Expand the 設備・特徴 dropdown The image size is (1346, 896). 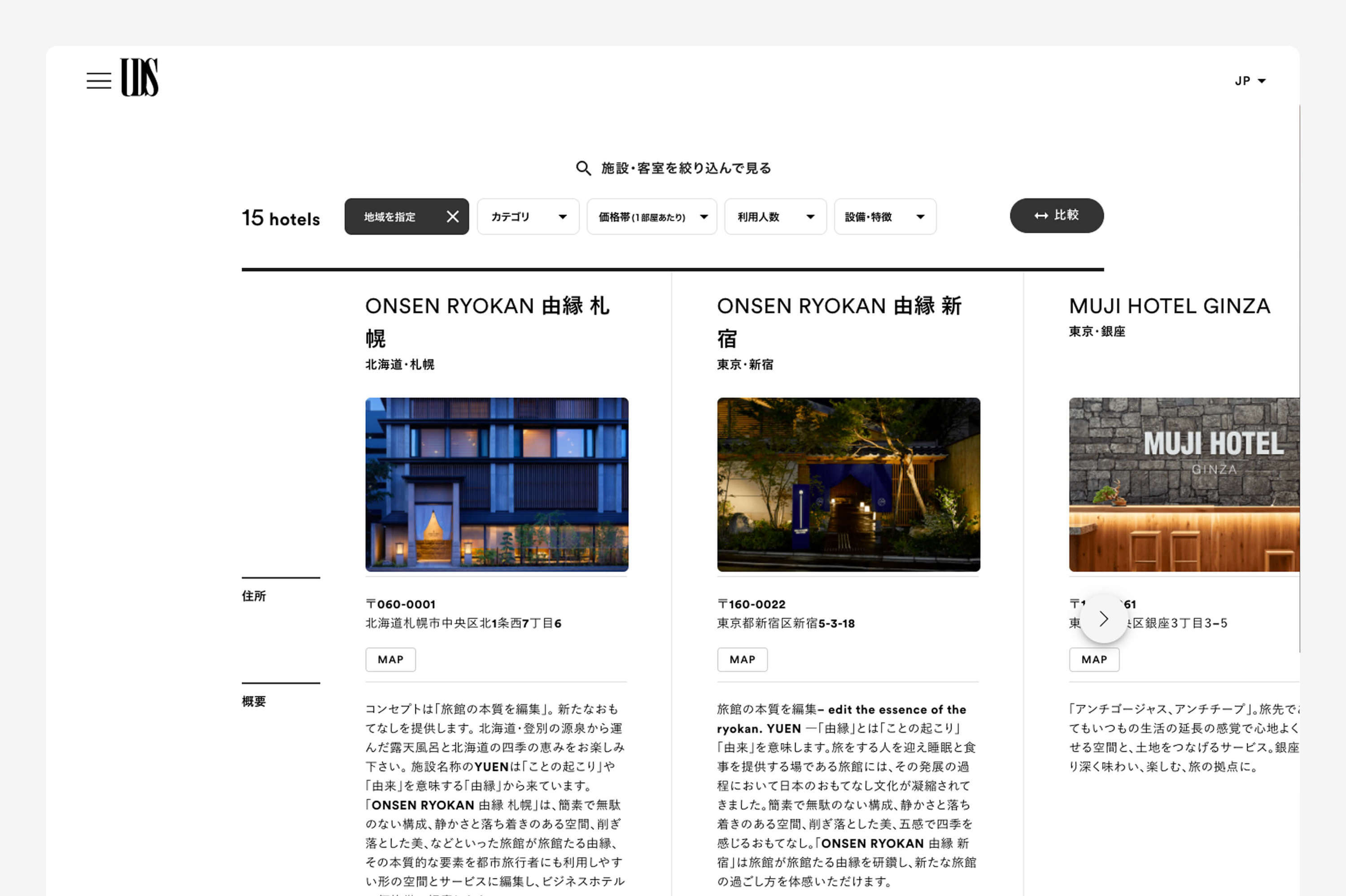tap(885, 217)
